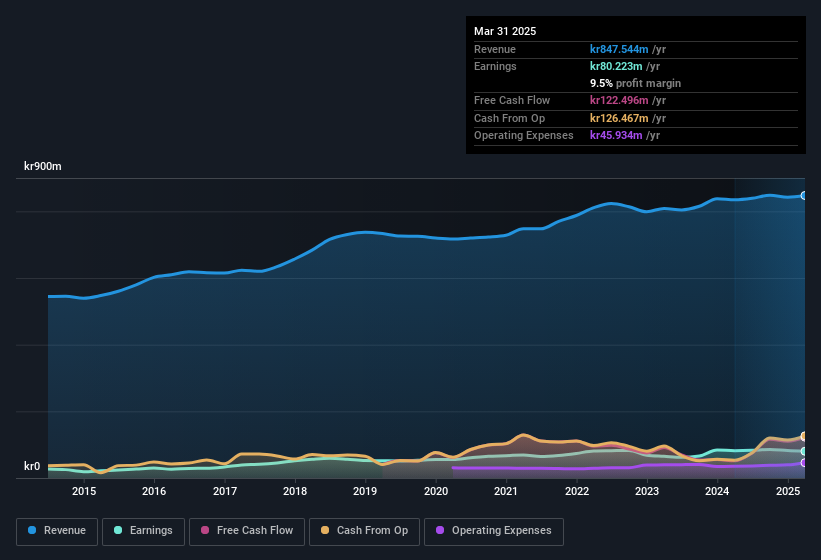Click the 2025 x-axis year label

coord(788,491)
